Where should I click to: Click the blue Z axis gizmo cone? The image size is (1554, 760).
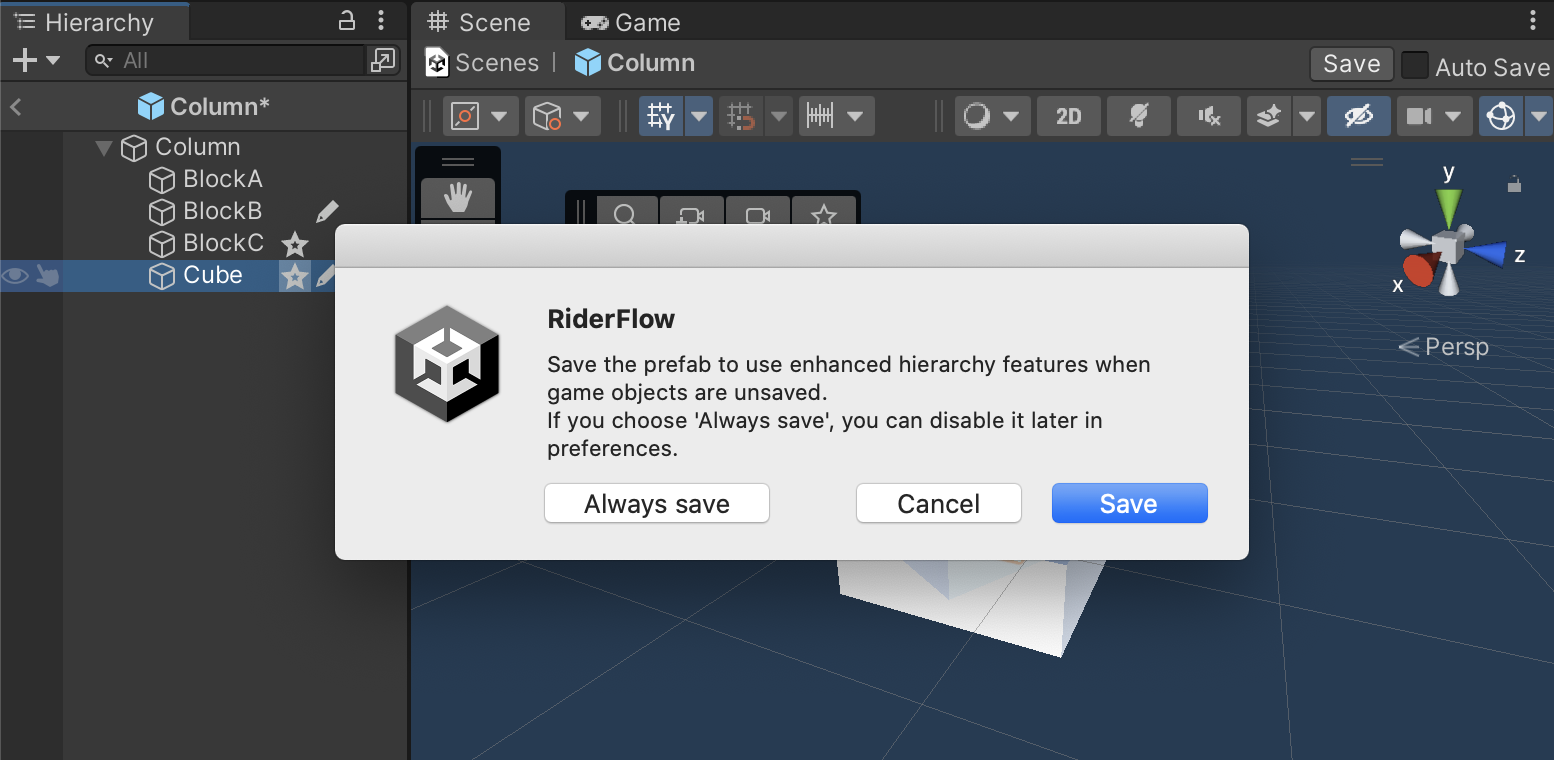[1489, 254]
